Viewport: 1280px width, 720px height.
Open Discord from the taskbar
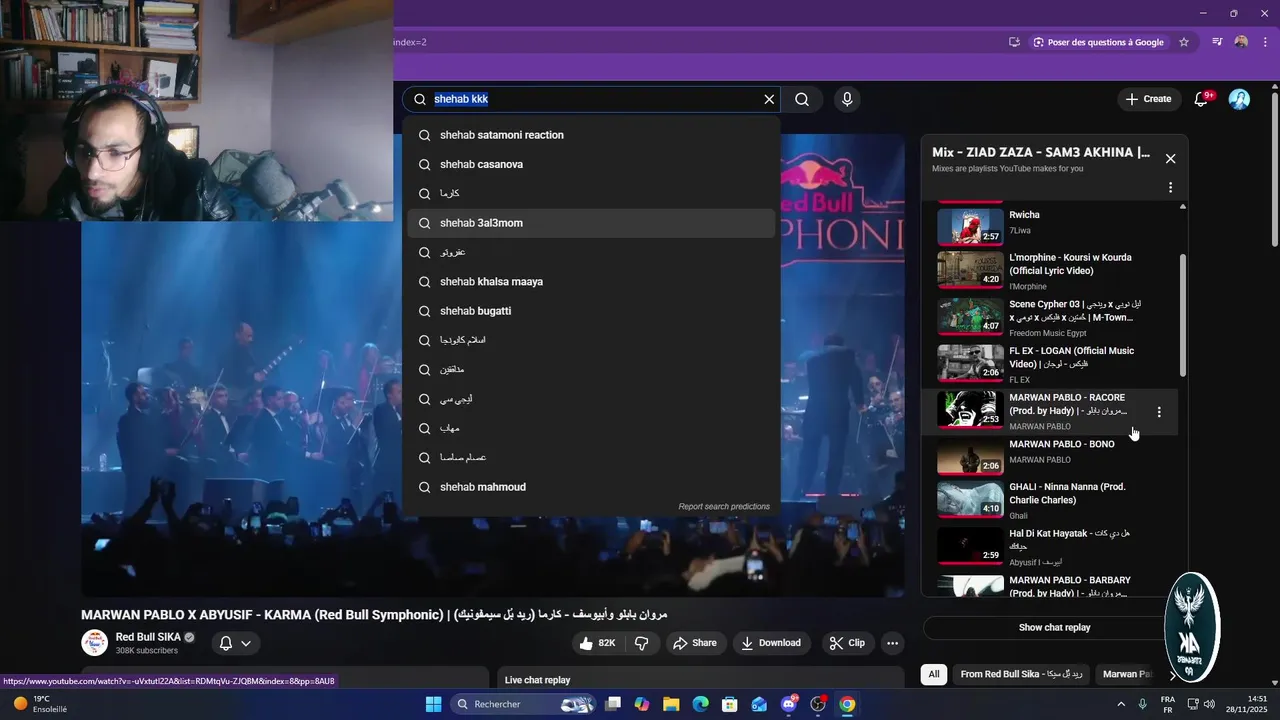point(789,704)
